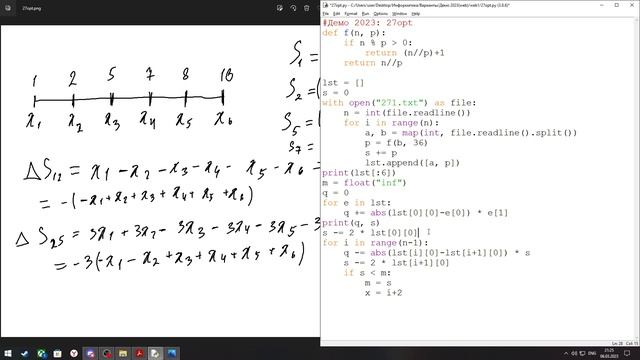The image size is (640, 360).
Task: Open the Format menu in IDLE
Action: [351, 14]
